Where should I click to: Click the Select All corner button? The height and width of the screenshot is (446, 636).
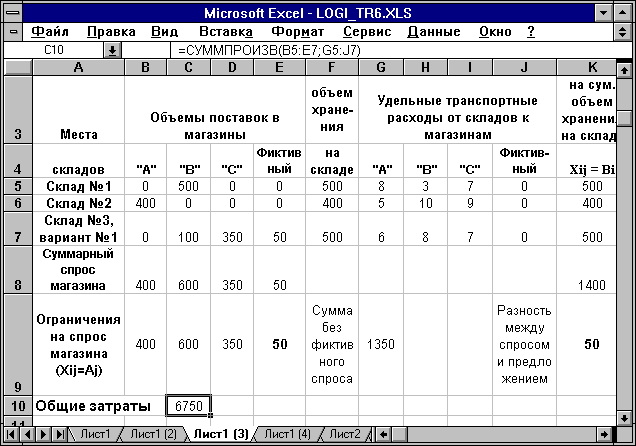[18, 67]
